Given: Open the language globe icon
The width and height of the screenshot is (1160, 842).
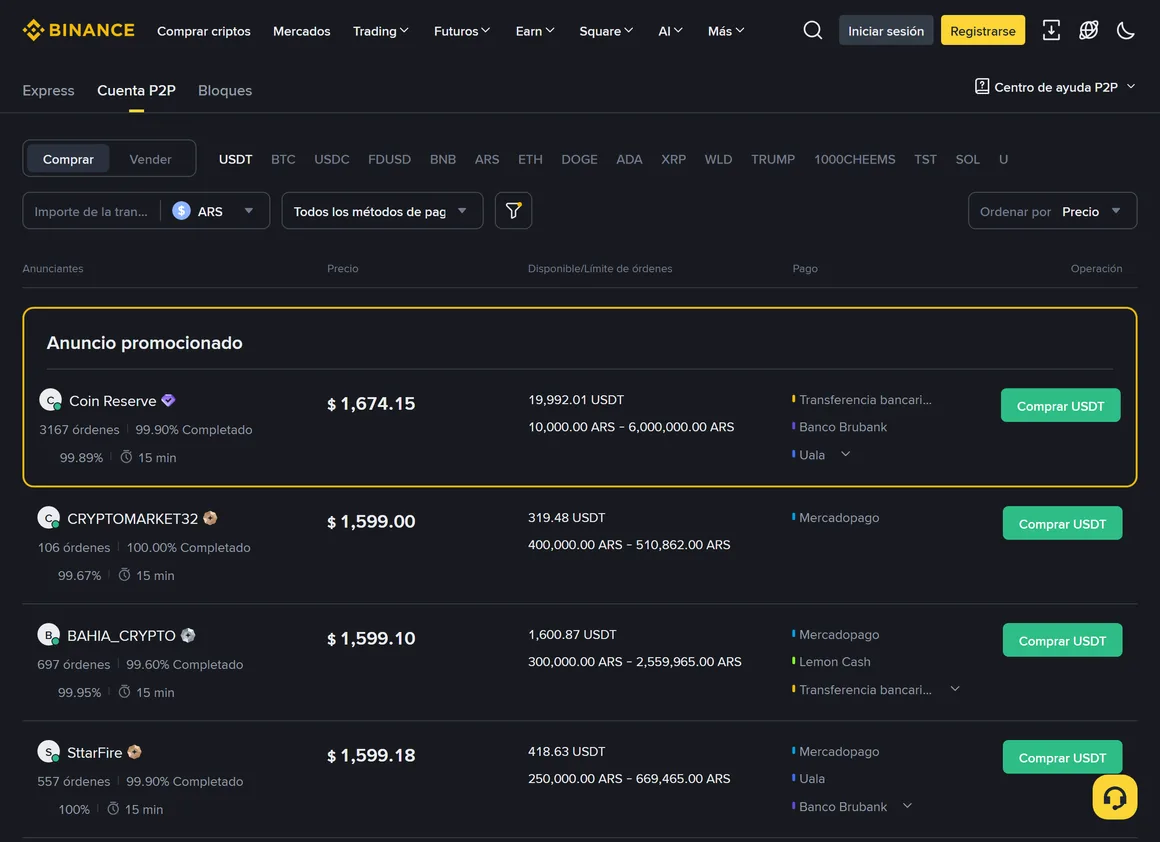Looking at the screenshot, I should 1088,30.
